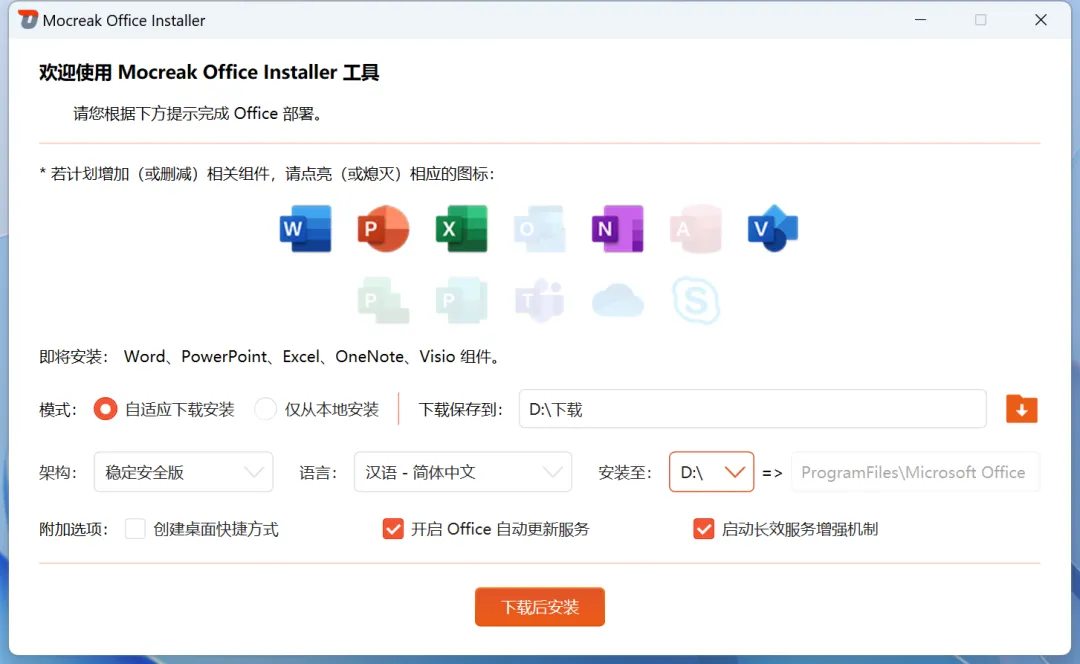
Task: Click the 请您根据下方提示完成 Office 部署 text
Action: click(x=198, y=114)
